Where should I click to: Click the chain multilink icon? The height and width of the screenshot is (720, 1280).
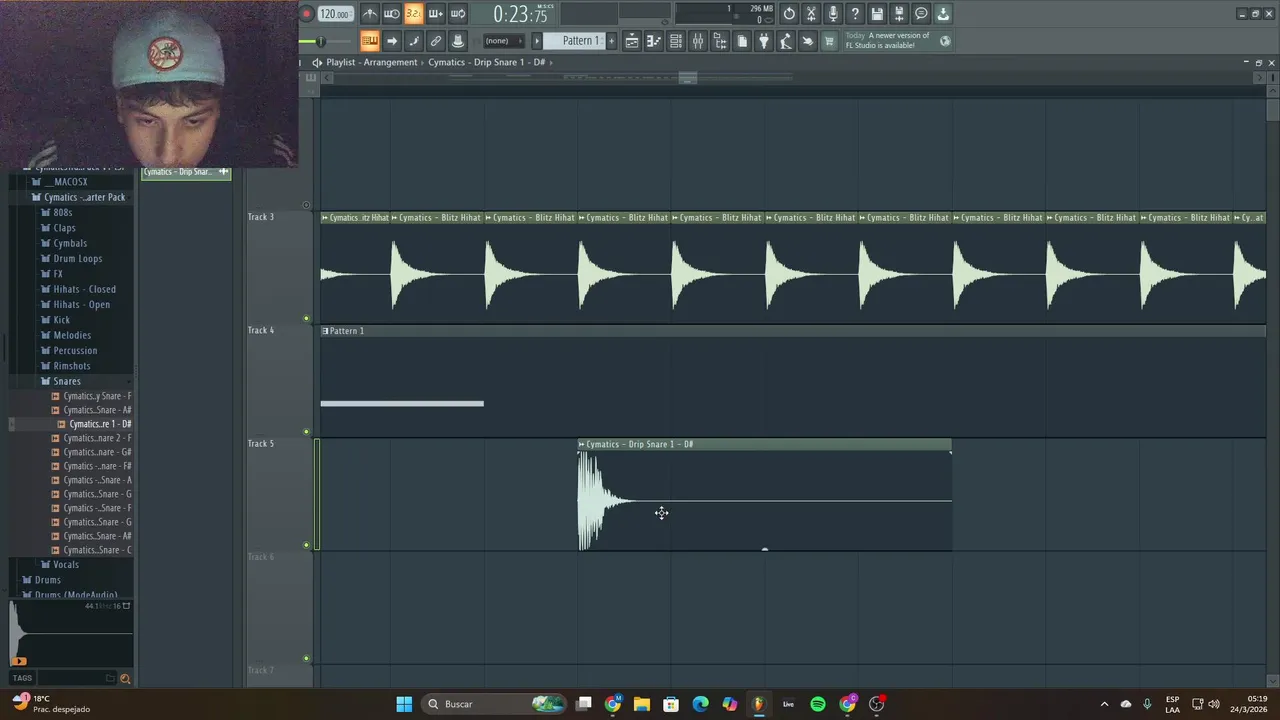tap(436, 41)
